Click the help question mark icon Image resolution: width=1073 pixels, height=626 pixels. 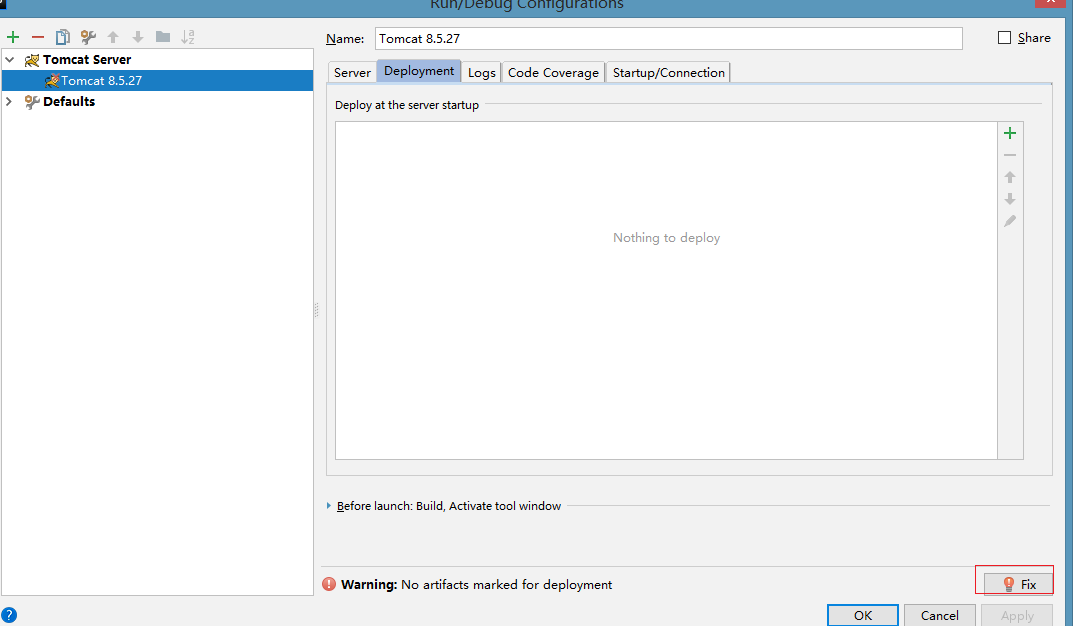tap(9, 615)
